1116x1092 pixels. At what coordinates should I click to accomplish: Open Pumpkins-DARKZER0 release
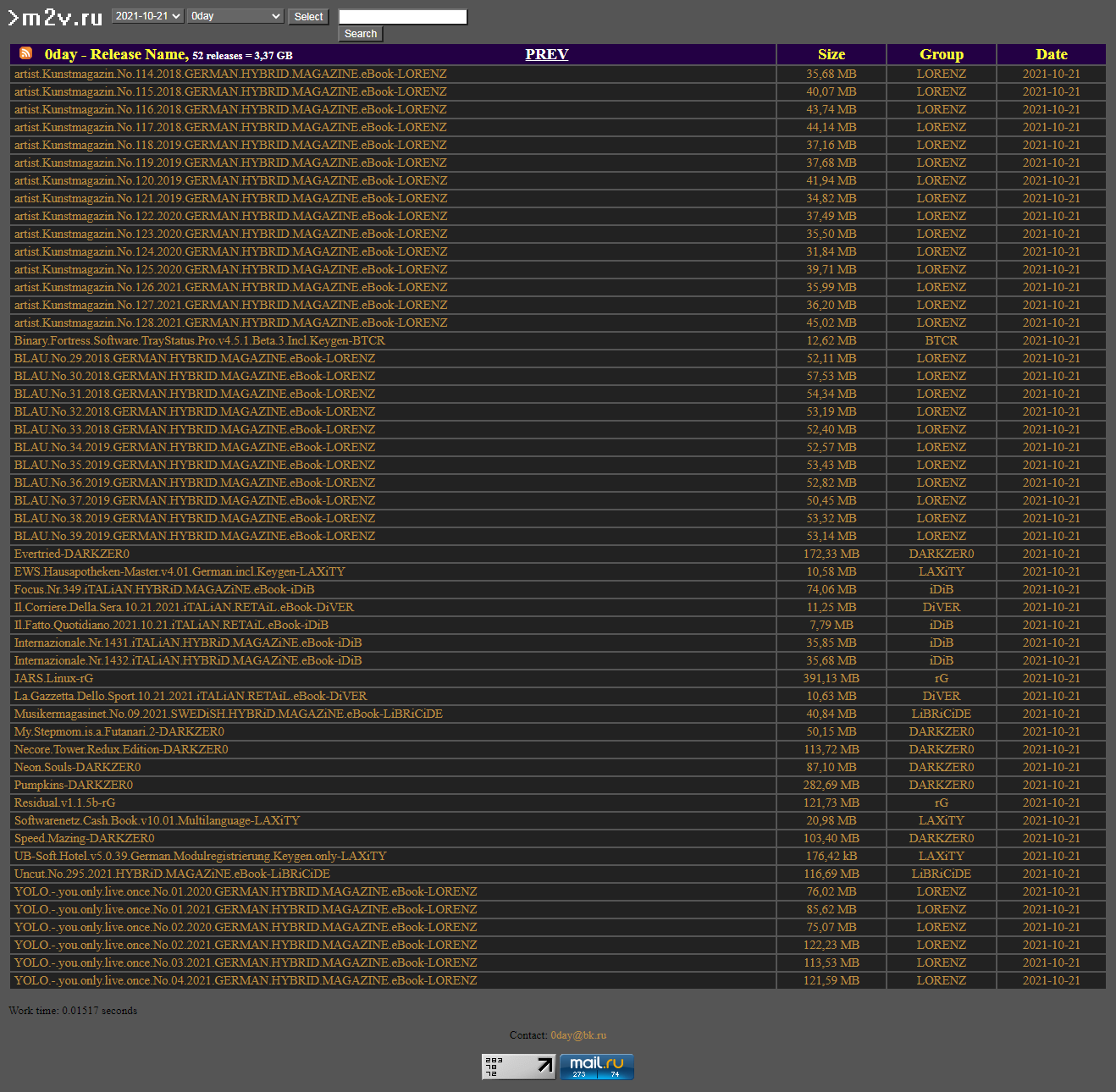click(74, 785)
